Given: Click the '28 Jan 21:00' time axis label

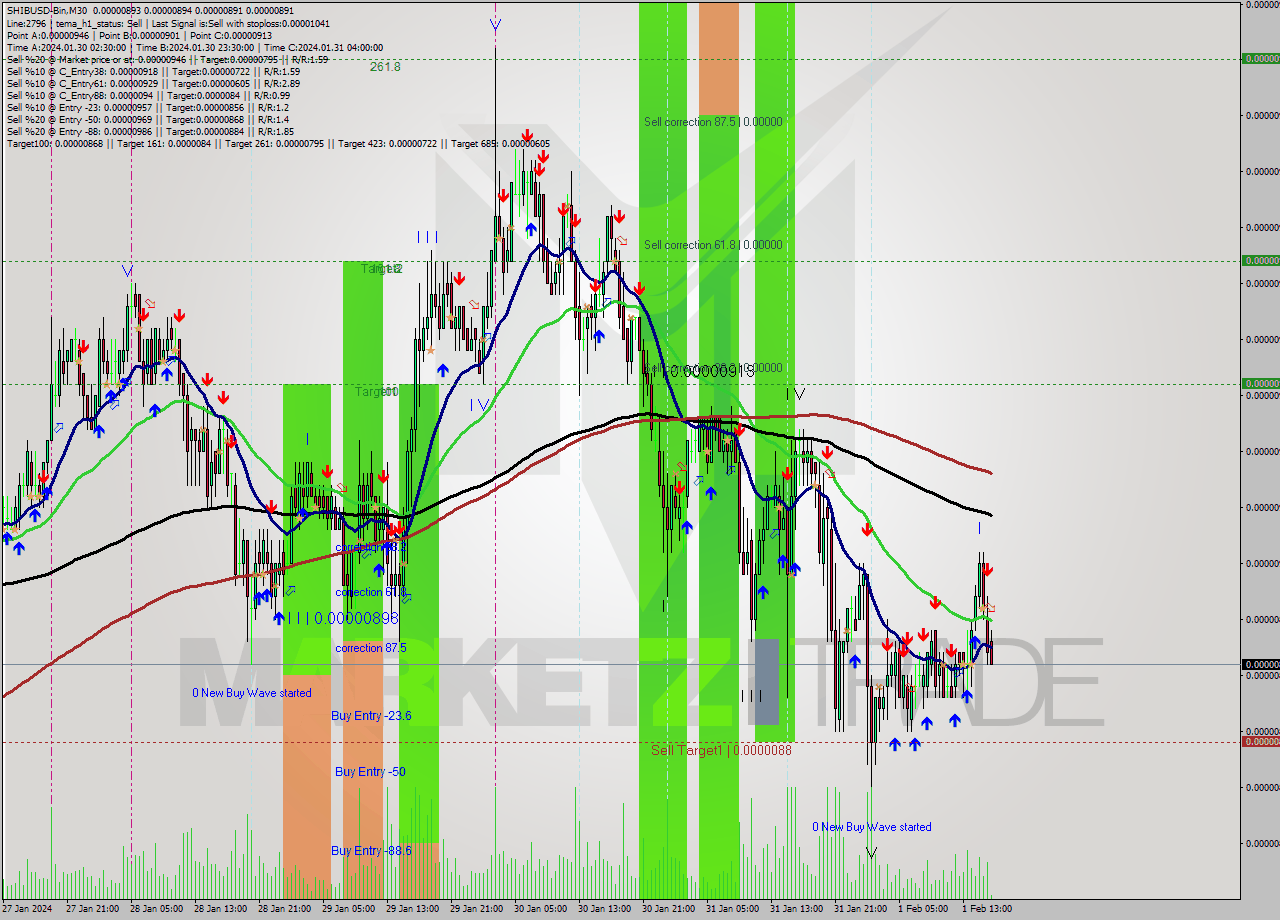Looking at the screenshot, I should tap(284, 909).
